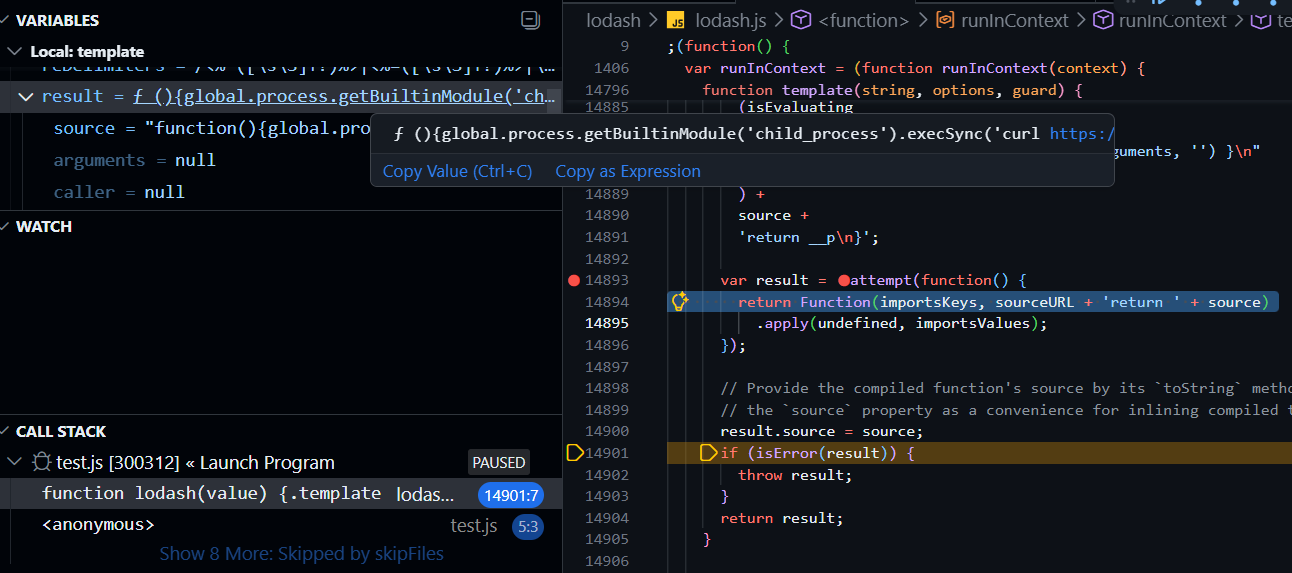Click the function symbol icon in breadcrumb
Screen dimensions: 1292x573
(x=801, y=20)
